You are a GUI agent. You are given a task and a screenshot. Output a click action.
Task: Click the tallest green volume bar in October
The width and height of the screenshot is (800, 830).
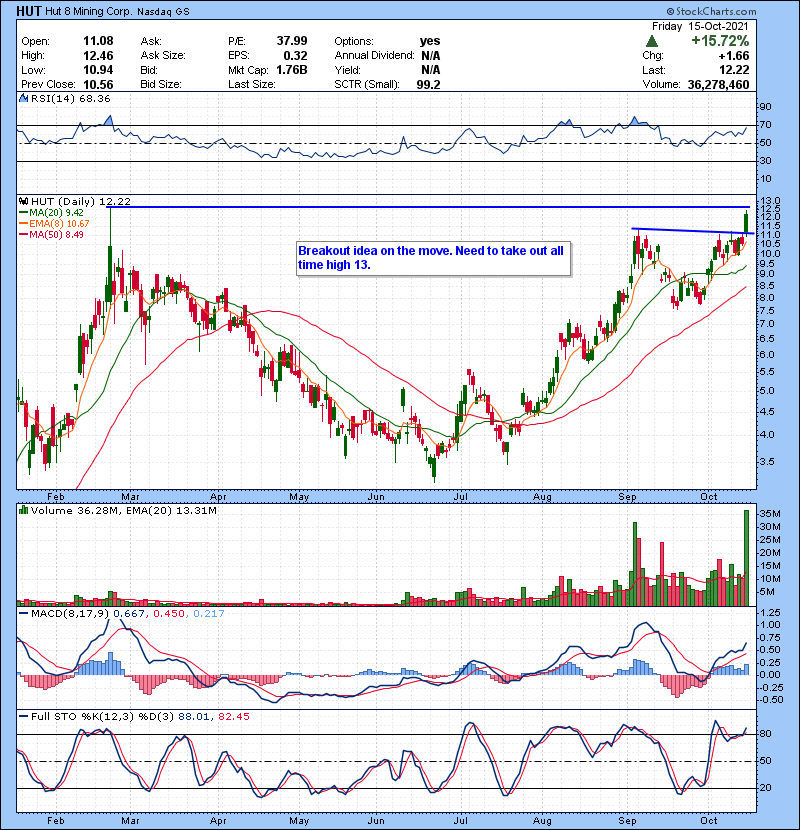tap(747, 558)
